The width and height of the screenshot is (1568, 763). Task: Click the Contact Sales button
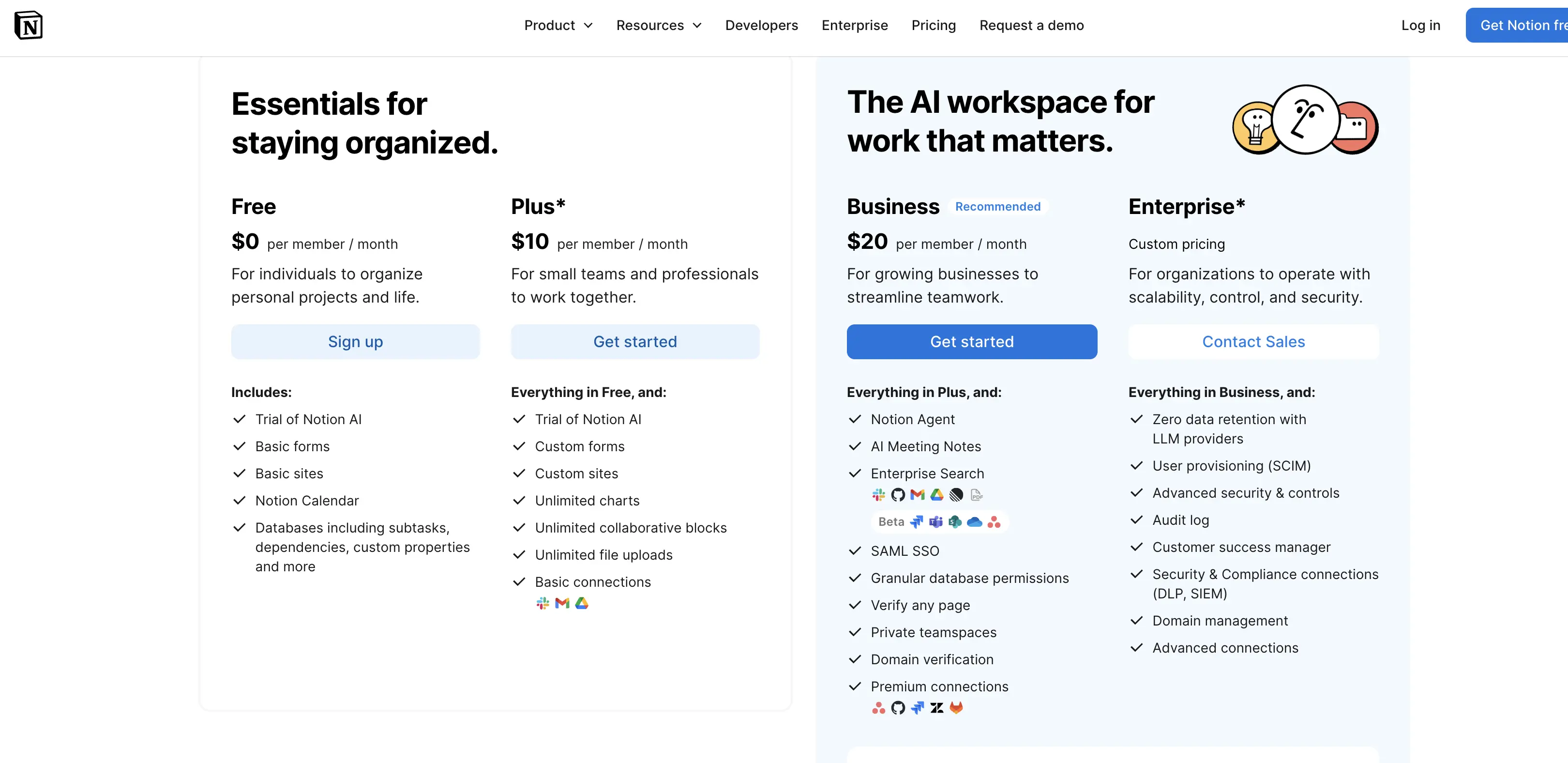[1253, 342]
